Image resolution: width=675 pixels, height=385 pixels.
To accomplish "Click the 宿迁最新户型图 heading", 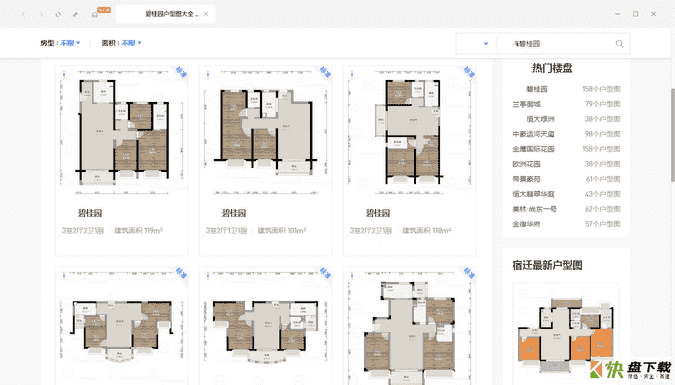I will click(547, 265).
